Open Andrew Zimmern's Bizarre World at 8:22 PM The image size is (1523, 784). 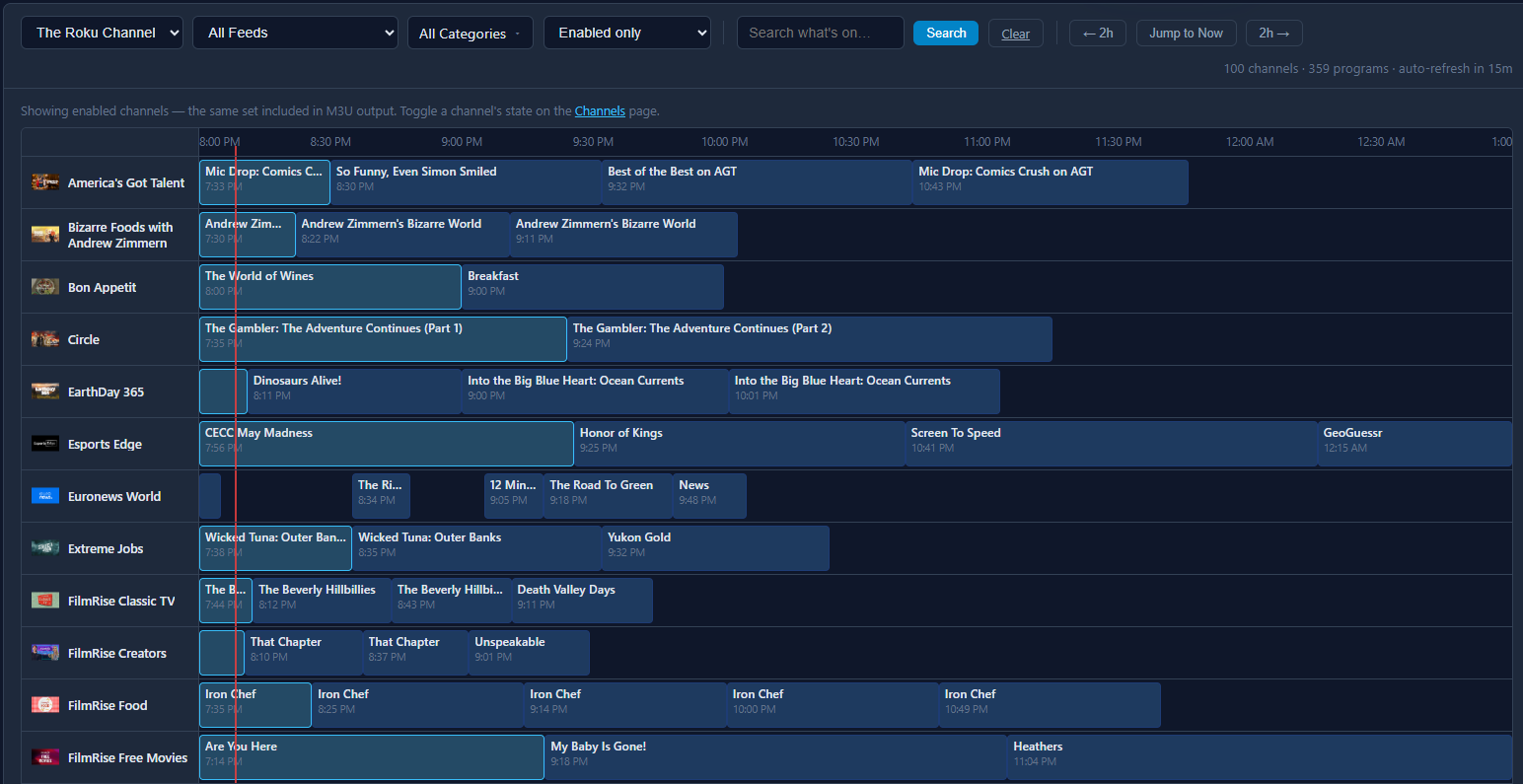coord(402,235)
